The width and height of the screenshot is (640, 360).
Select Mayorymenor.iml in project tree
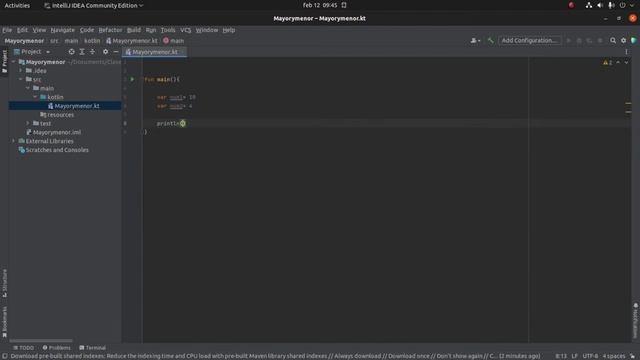(57, 132)
